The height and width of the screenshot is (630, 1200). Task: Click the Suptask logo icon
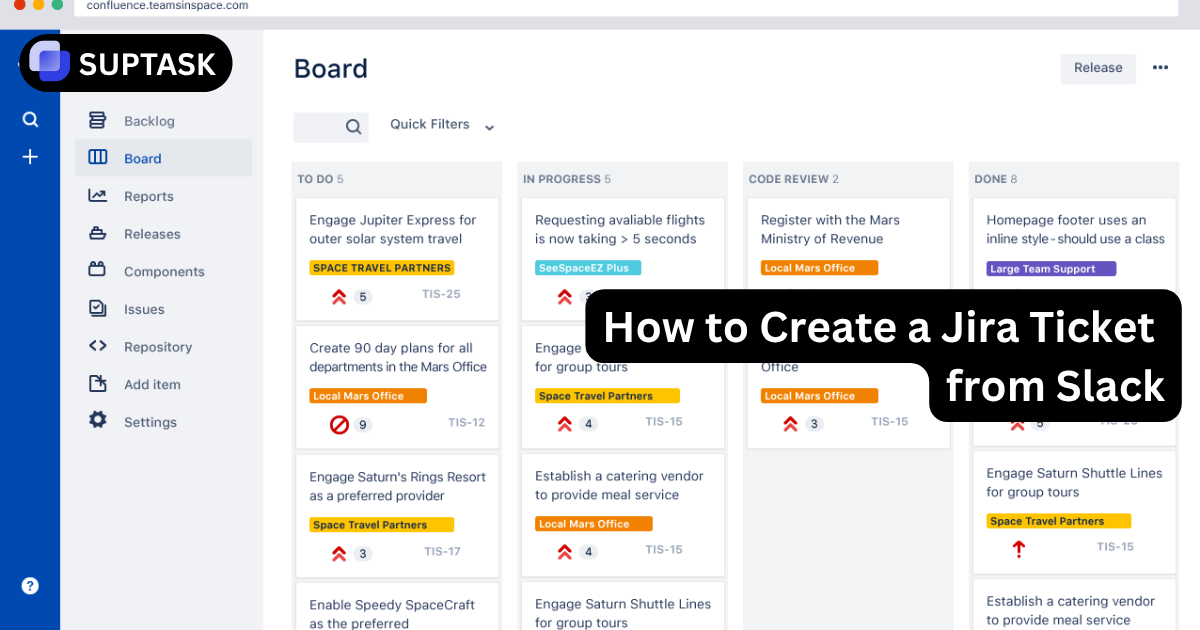point(47,62)
